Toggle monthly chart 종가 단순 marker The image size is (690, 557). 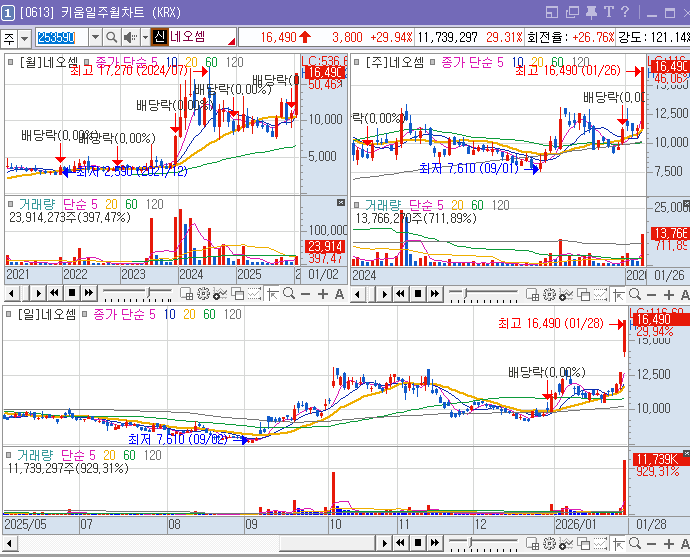point(87,62)
